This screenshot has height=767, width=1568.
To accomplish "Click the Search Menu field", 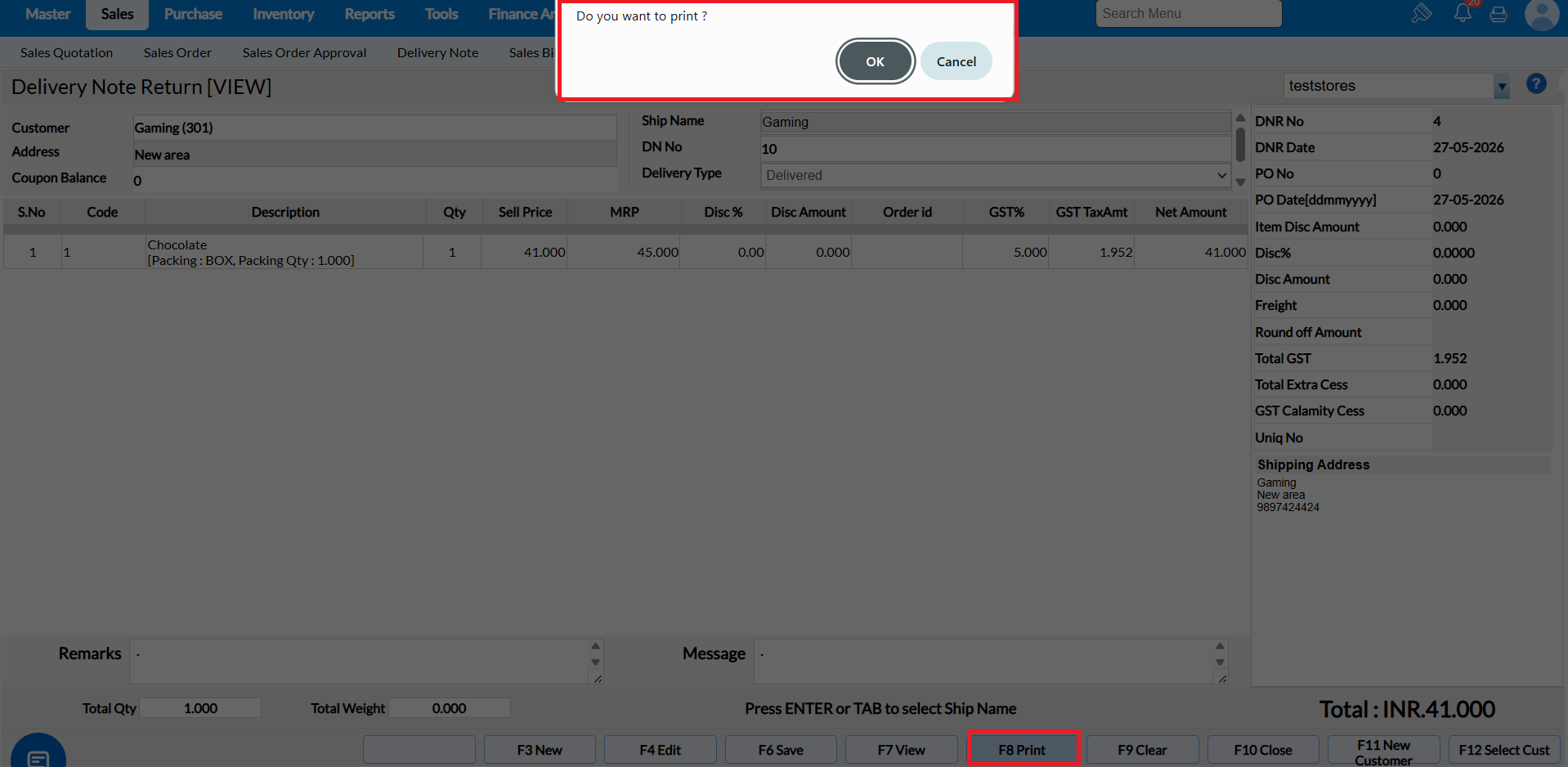I will point(1189,13).
